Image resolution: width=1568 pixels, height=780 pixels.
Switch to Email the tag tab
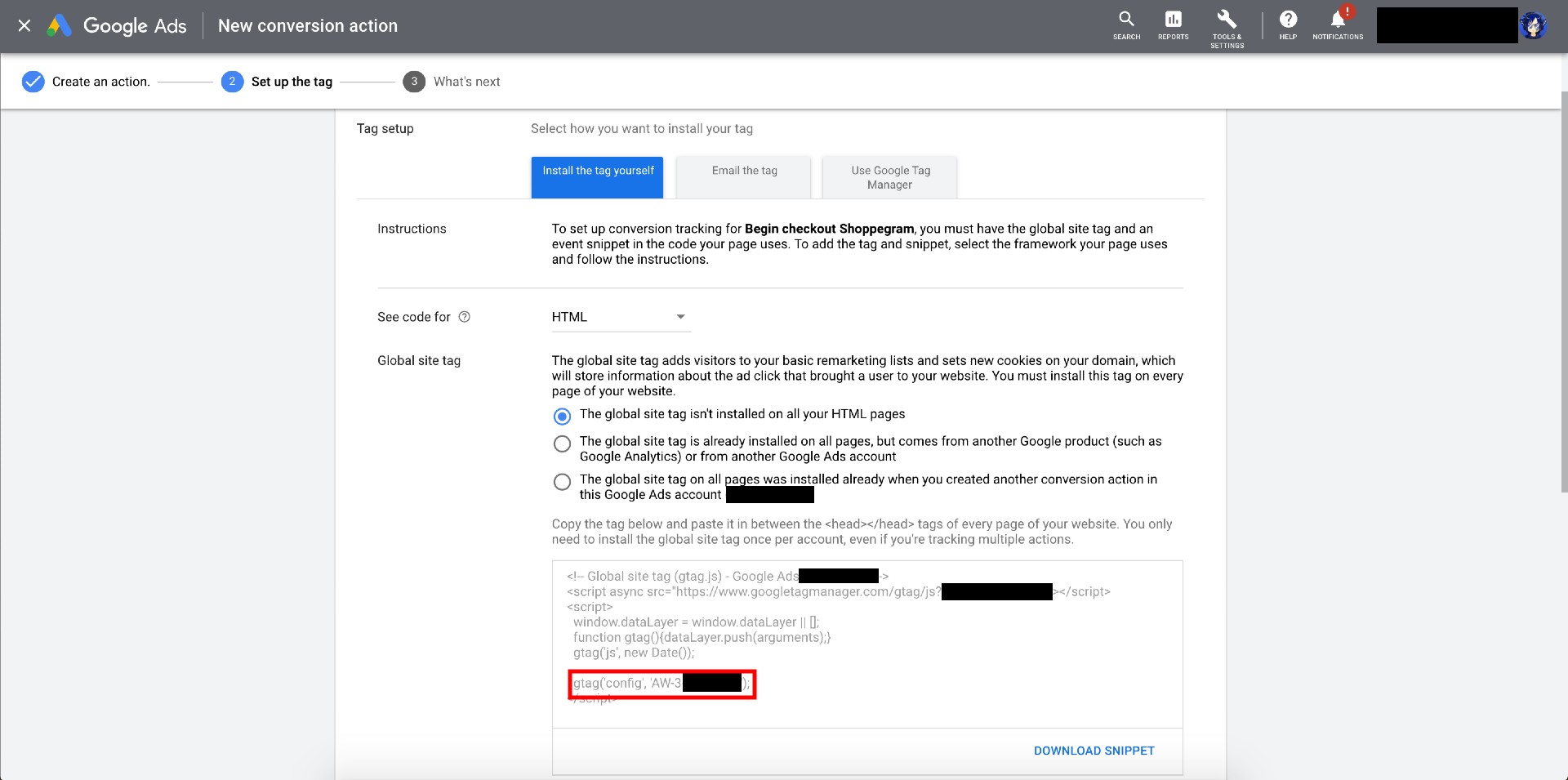[744, 177]
